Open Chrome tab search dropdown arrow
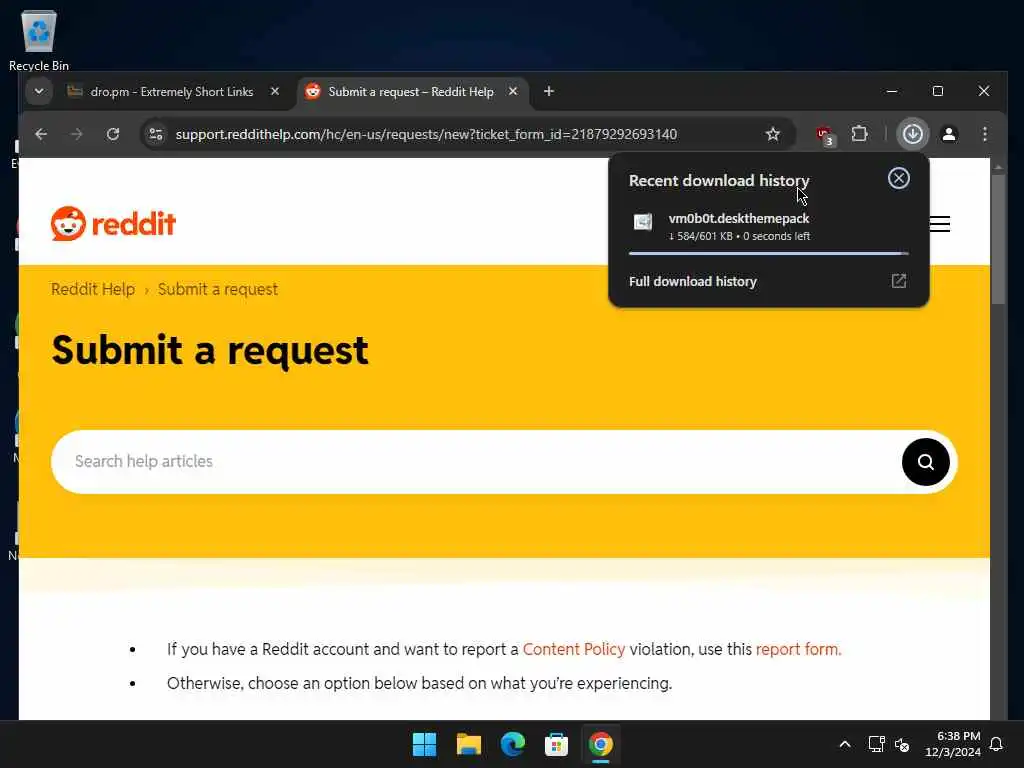1024x768 pixels. 39,91
